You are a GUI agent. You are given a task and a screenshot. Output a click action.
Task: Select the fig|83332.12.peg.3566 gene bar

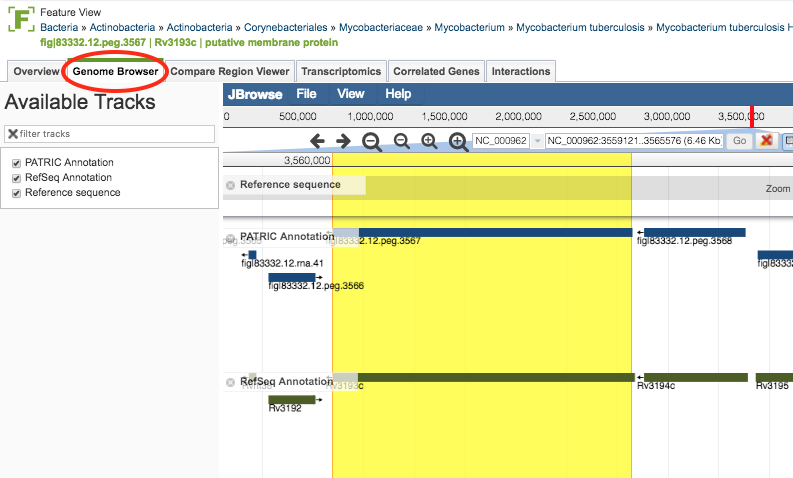pyautogui.click(x=292, y=277)
